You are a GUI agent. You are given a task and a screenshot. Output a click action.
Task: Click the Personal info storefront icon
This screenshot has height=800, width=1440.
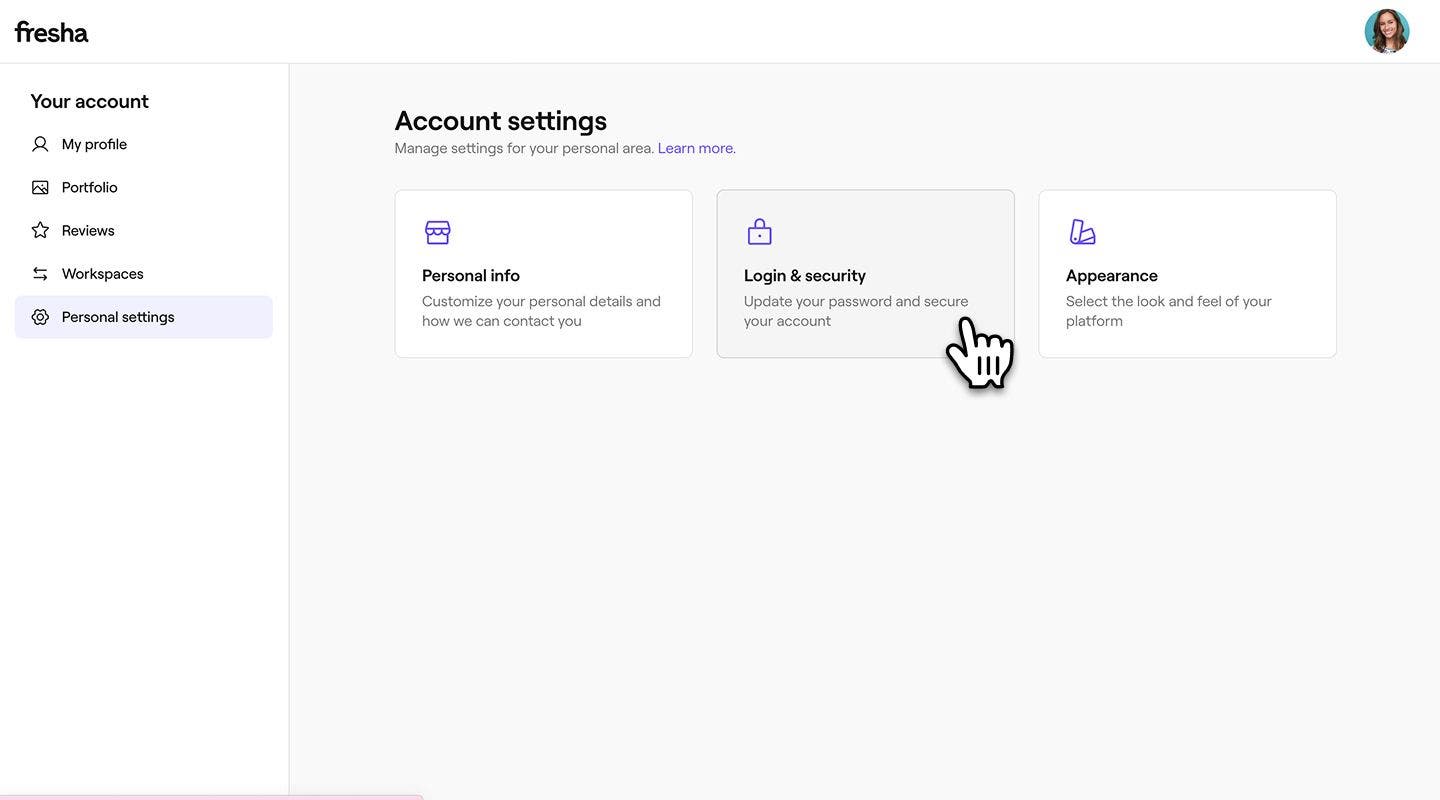tap(438, 232)
